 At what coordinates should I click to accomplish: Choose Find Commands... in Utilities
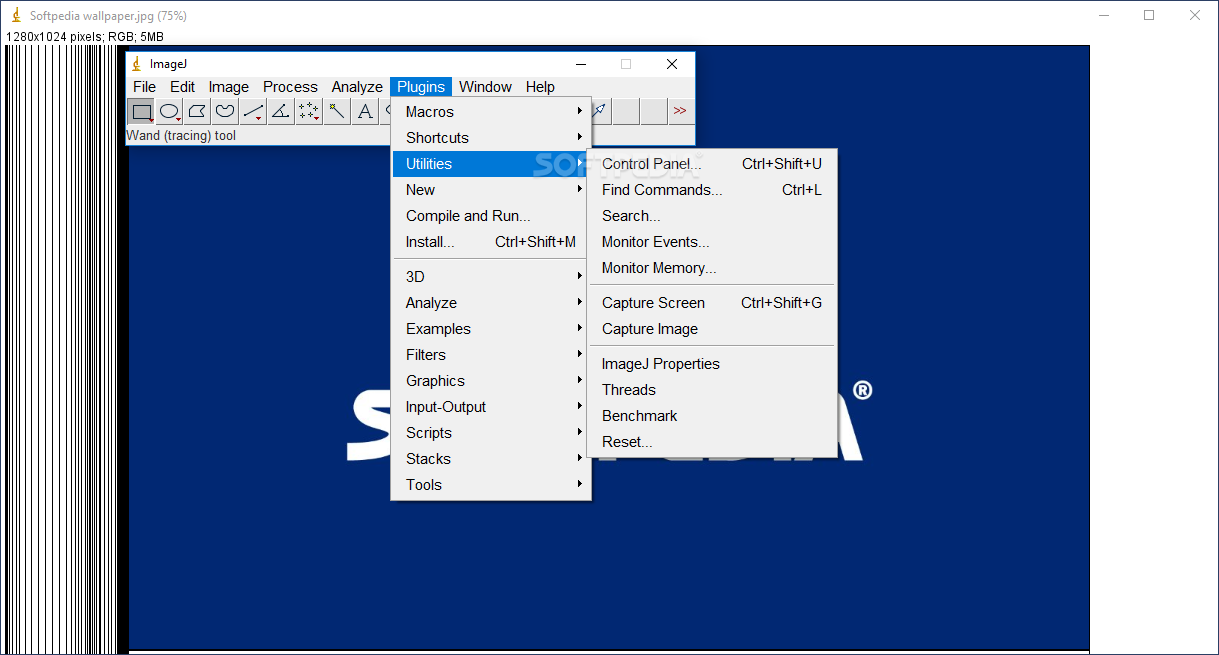click(712, 190)
